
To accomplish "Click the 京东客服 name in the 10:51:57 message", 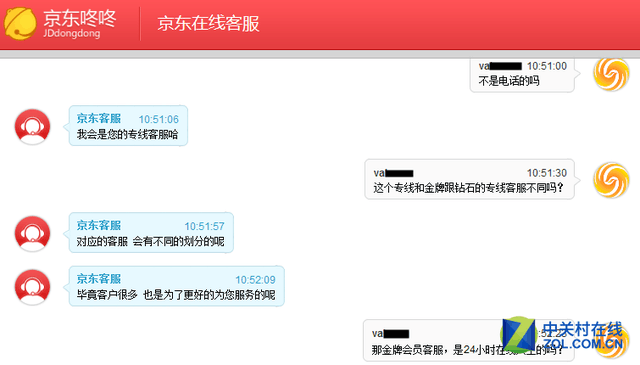I will [99, 225].
